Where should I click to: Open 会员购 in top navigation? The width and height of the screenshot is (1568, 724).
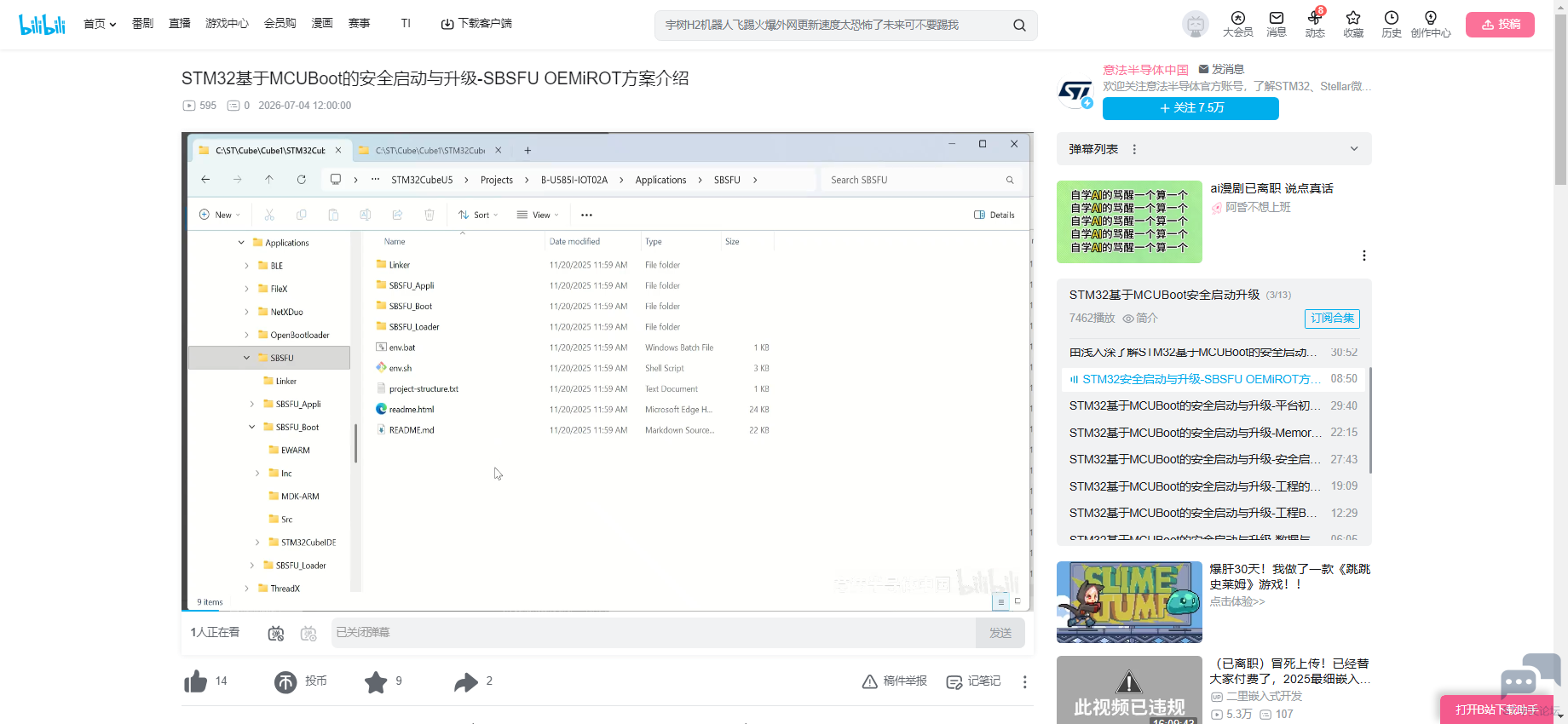[280, 24]
